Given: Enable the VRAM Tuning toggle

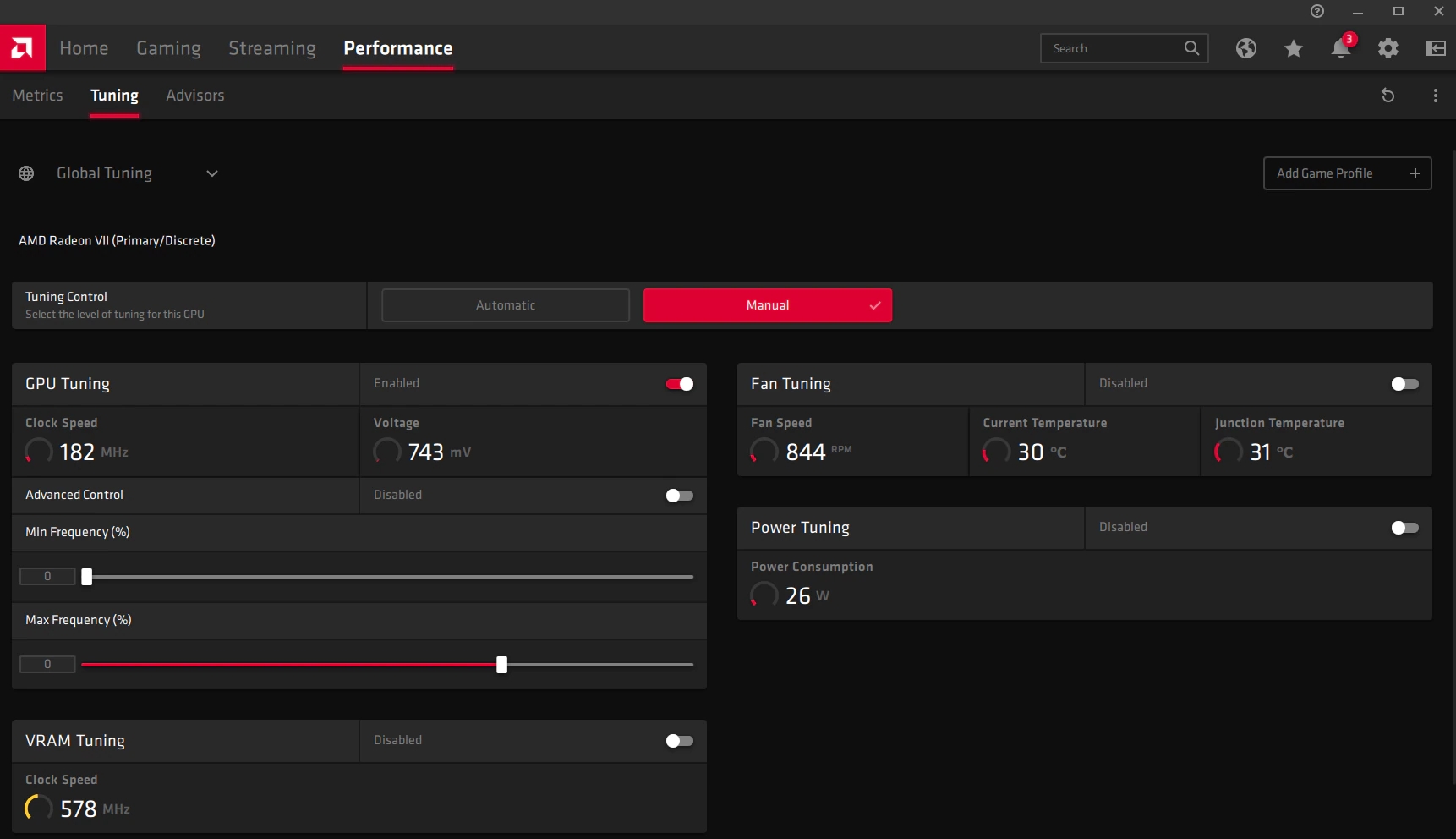Looking at the screenshot, I should point(679,741).
